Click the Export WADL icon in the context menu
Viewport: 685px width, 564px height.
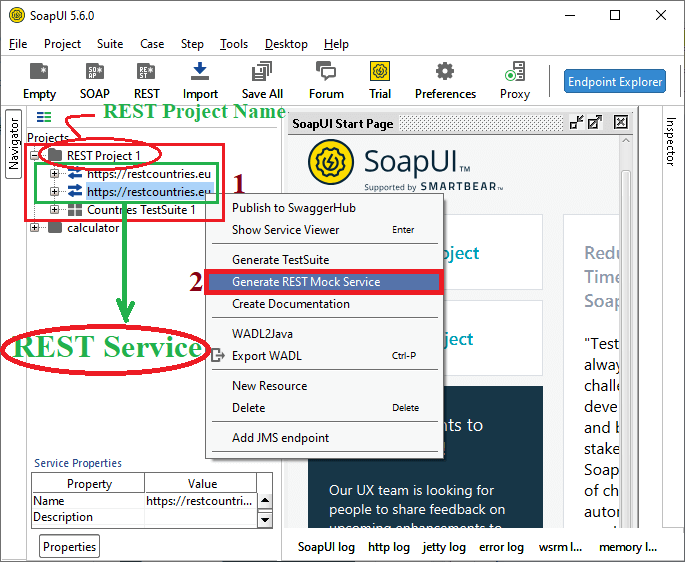tap(218, 355)
